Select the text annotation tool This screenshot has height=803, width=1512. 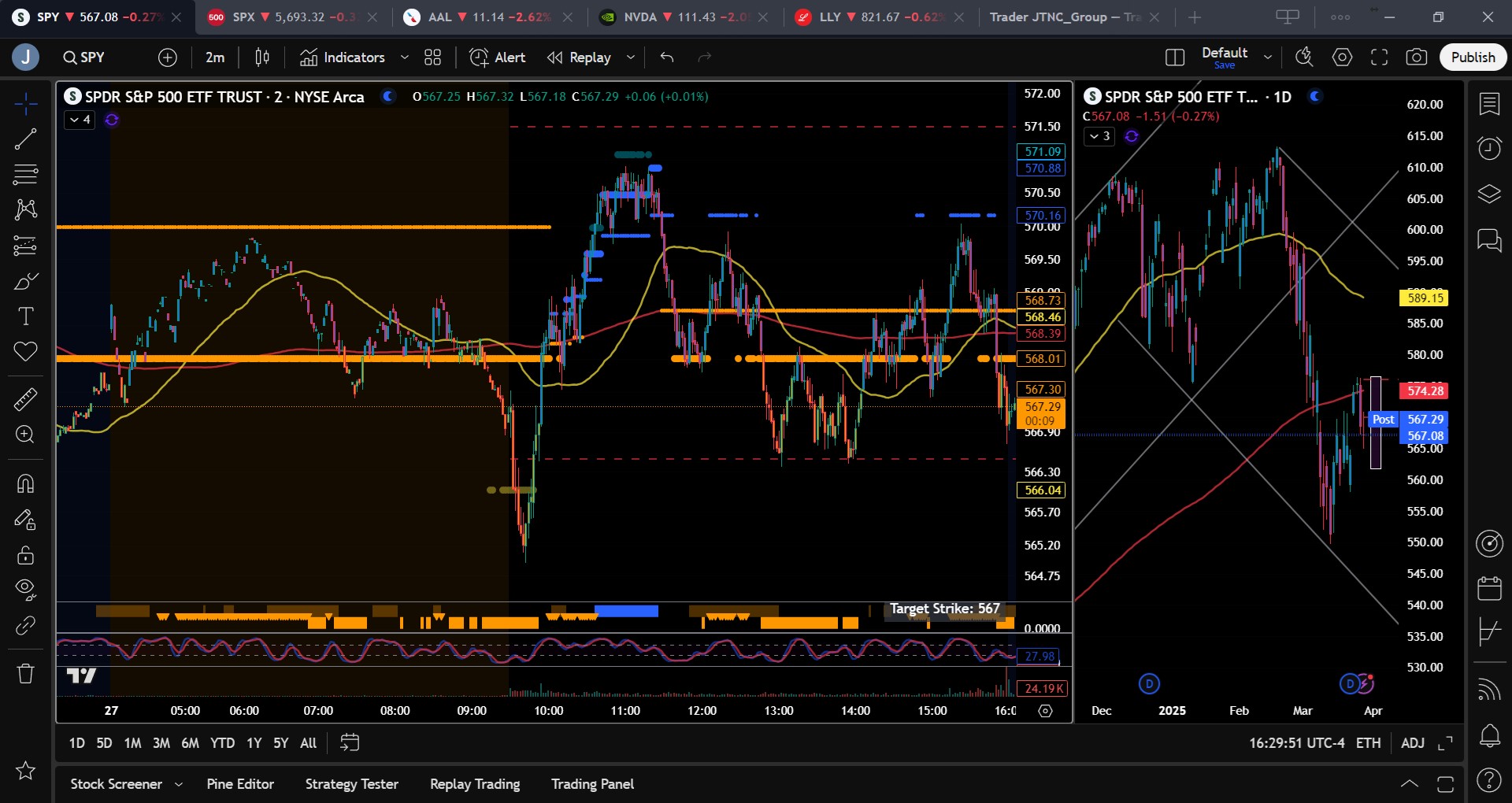click(25, 316)
